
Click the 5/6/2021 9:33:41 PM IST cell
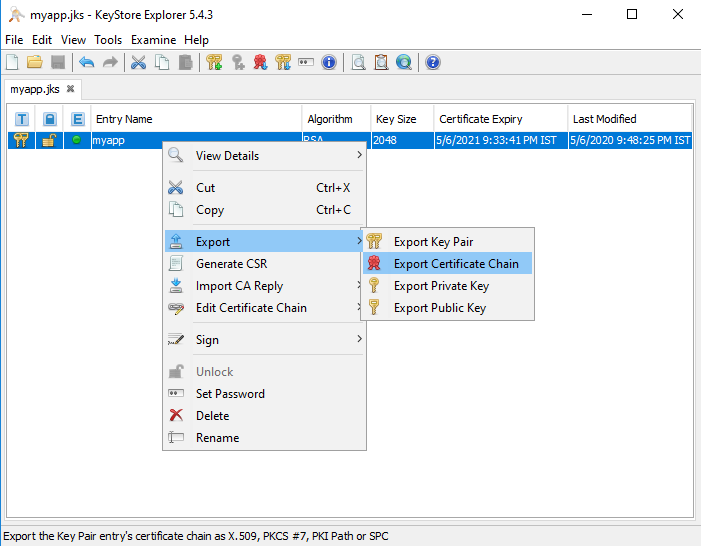(x=501, y=140)
